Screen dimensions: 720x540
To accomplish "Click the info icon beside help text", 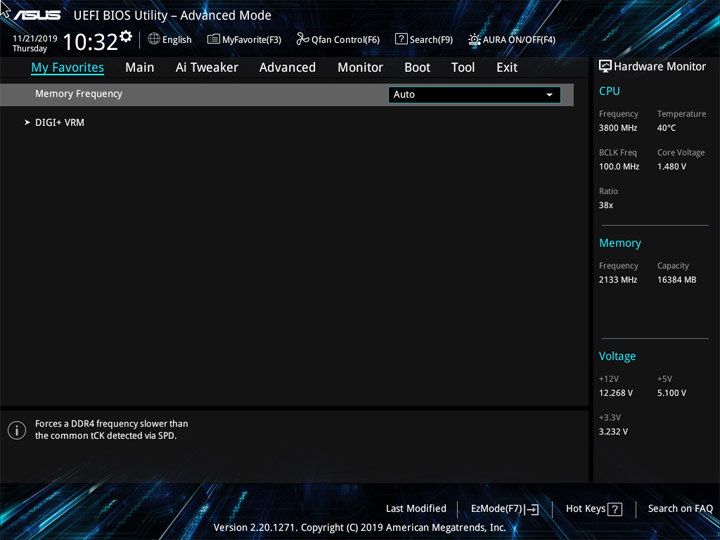I will 17,430.
